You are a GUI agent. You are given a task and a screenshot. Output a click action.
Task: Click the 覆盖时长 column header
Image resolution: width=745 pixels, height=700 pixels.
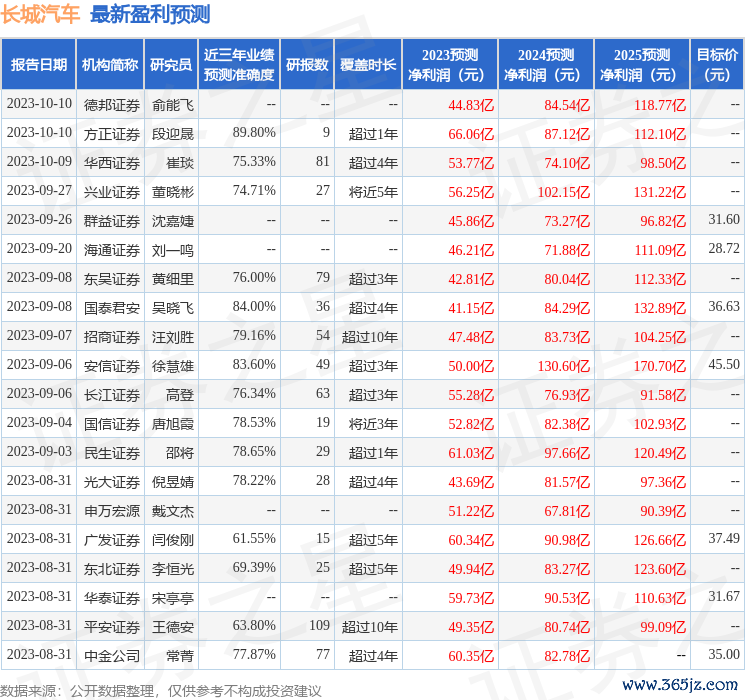click(x=368, y=65)
